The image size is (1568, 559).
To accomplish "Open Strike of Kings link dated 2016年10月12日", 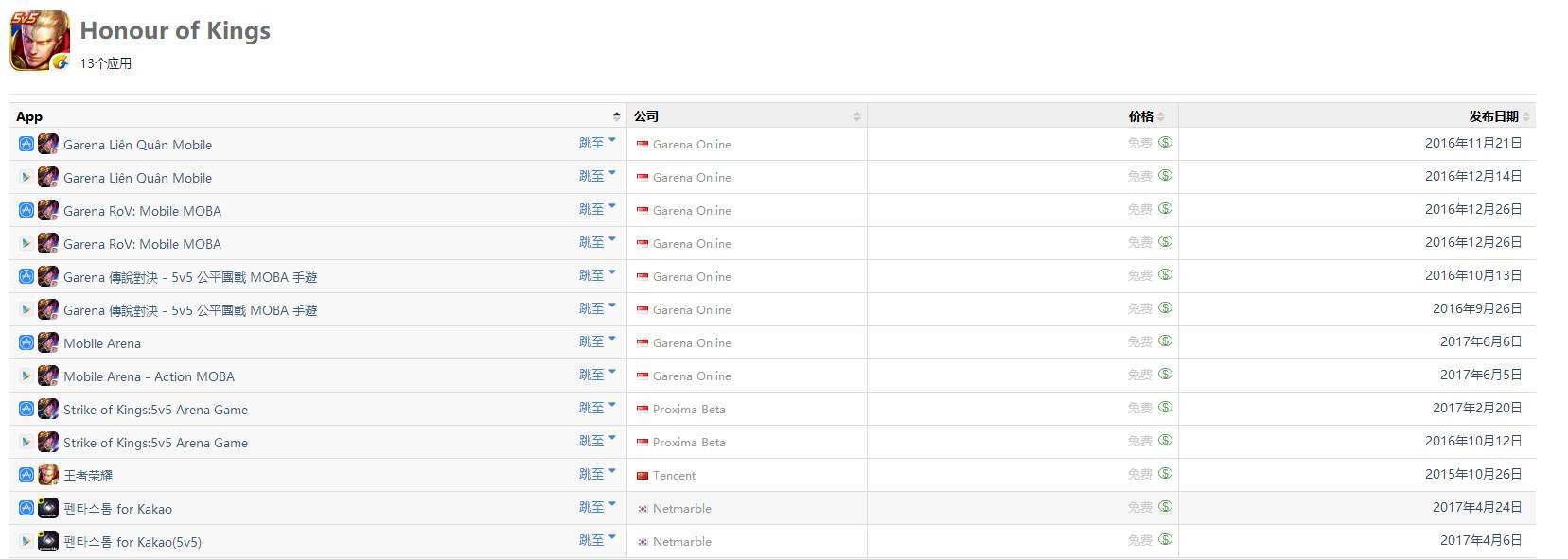I will [155, 443].
